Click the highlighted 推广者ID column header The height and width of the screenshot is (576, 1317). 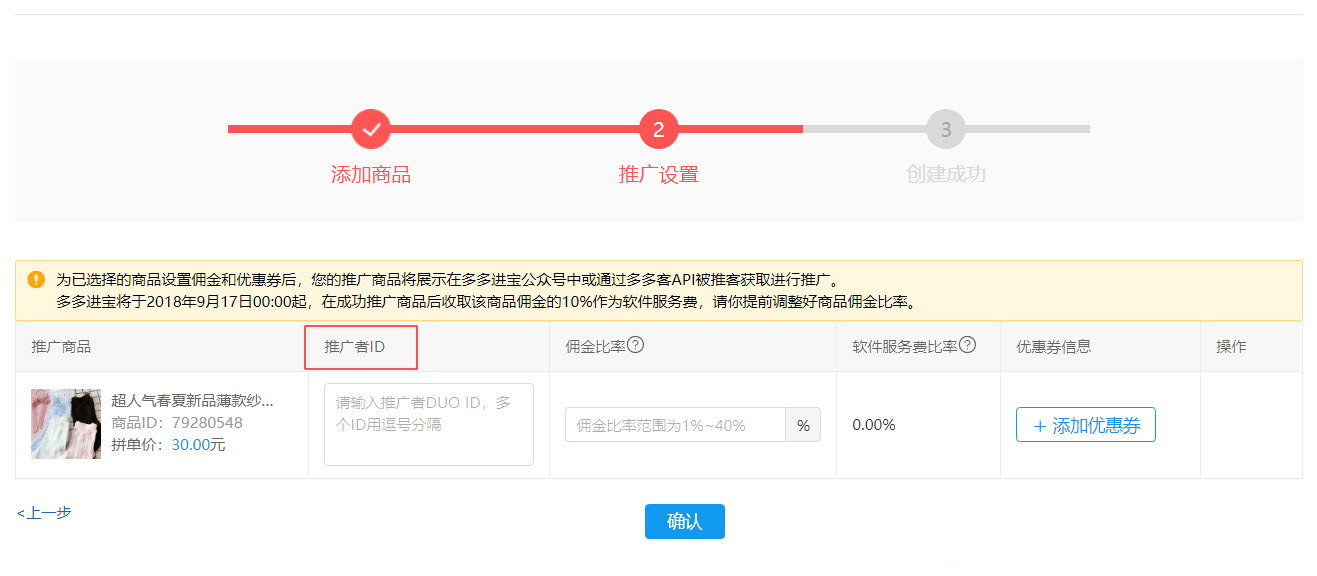click(361, 346)
